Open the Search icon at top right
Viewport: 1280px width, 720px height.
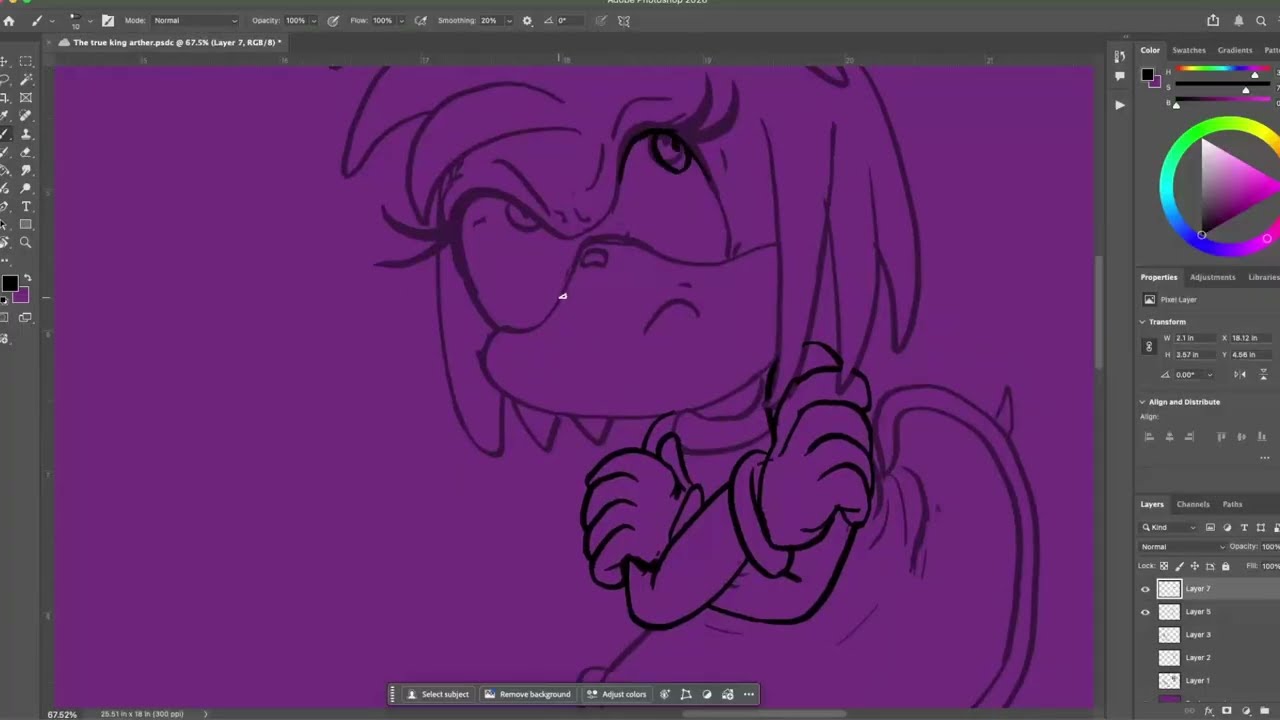click(1261, 20)
